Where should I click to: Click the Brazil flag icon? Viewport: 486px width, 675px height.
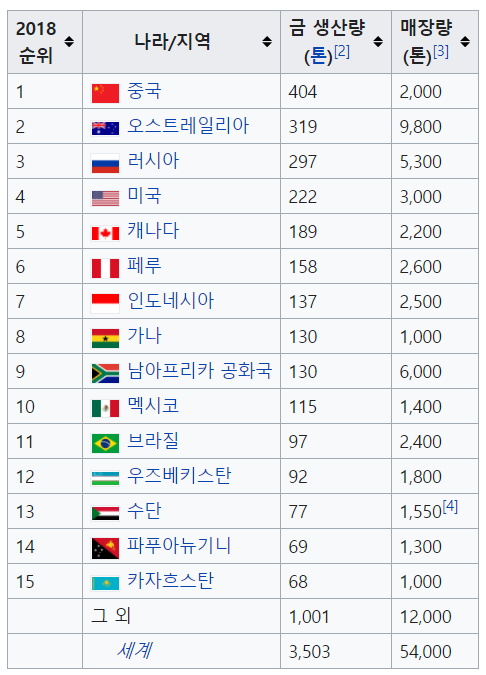pyautogui.click(x=105, y=443)
